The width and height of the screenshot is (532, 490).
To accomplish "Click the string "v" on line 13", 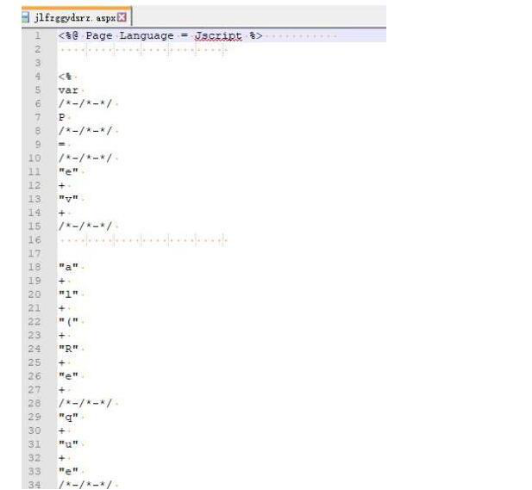I will (69, 199).
